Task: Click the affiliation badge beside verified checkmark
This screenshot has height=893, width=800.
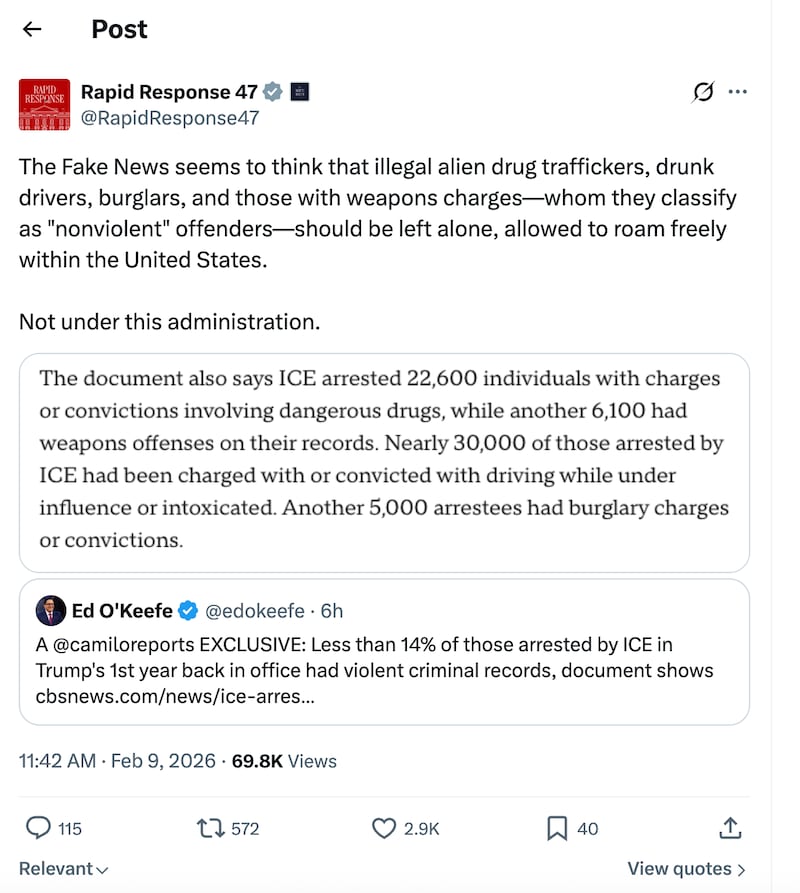Action: (298, 92)
